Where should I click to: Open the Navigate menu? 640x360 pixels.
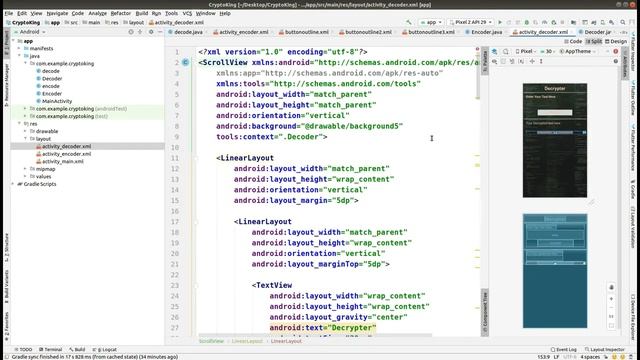[x=57, y=13]
